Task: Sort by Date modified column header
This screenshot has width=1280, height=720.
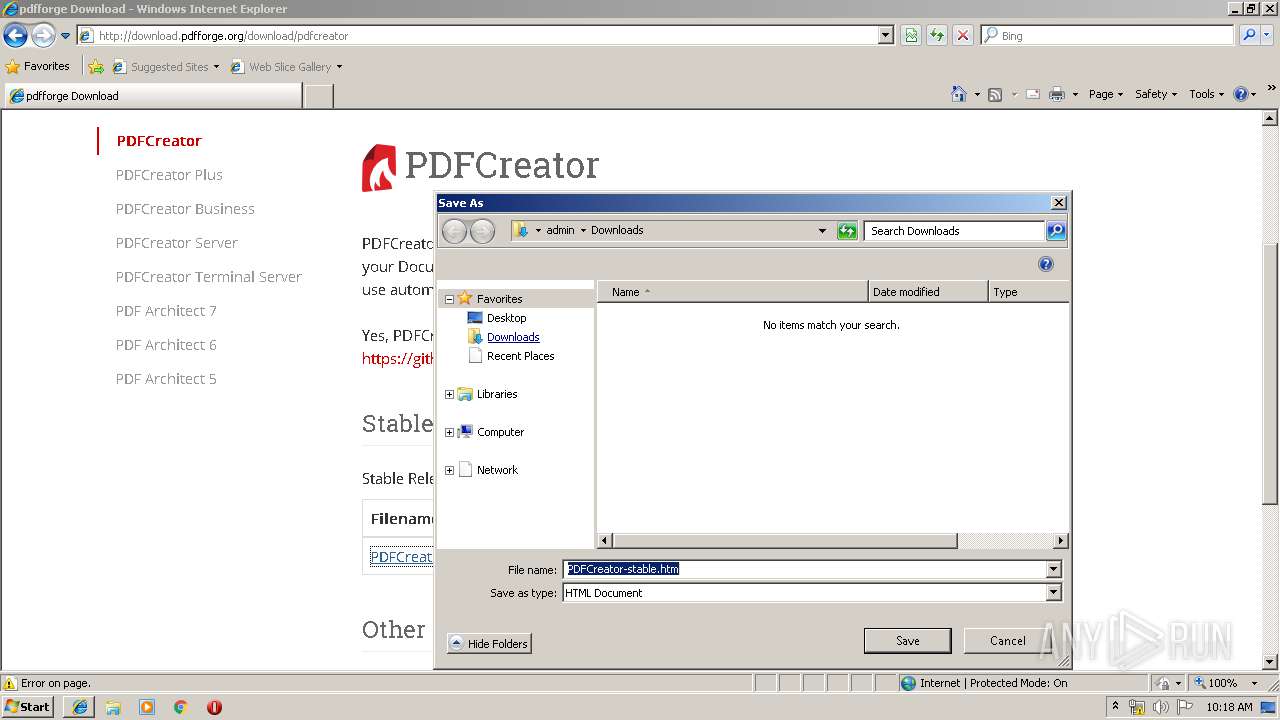Action: click(x=928, y=292)
